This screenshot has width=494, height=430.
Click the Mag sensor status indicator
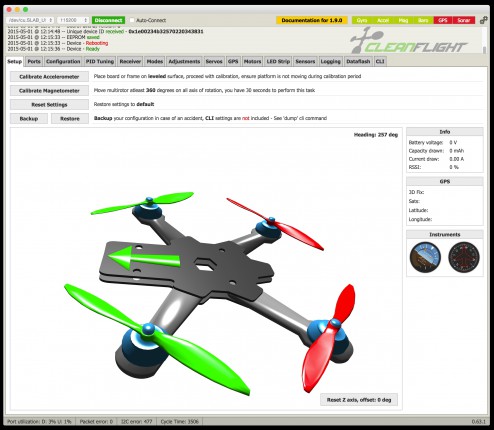(x=403, y=20)
